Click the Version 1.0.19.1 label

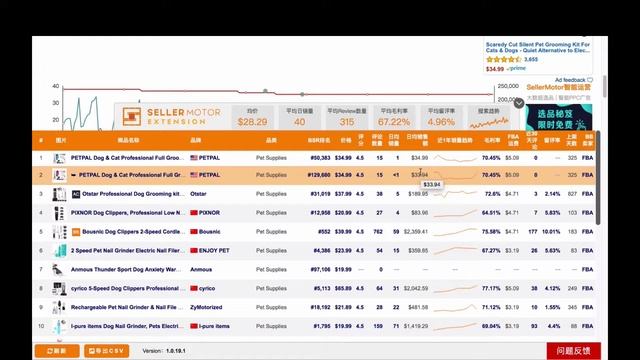click(x=164, y=351)
